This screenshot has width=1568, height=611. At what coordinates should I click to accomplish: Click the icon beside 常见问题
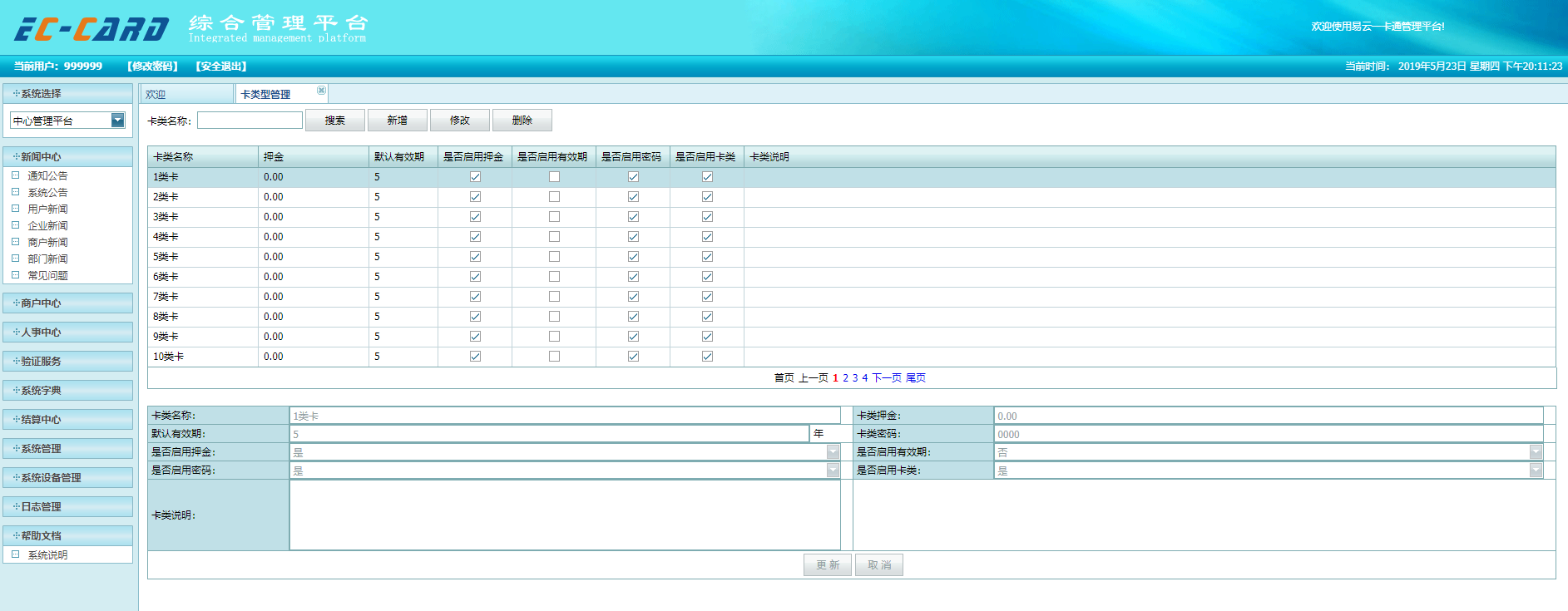click(x=15, y=275)
